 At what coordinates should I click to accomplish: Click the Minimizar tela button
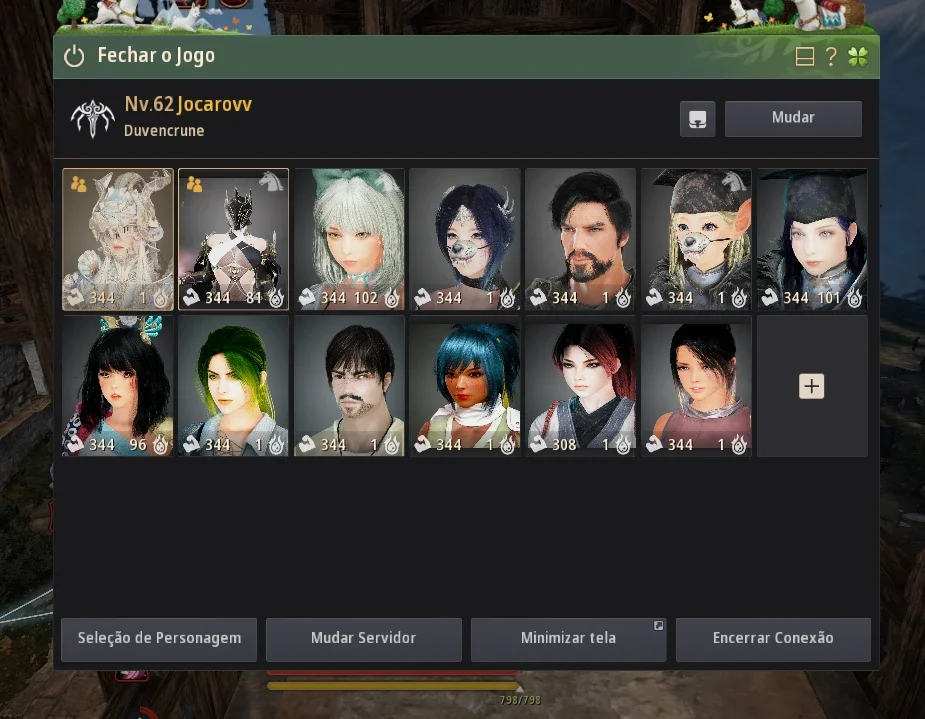point(569,639)
